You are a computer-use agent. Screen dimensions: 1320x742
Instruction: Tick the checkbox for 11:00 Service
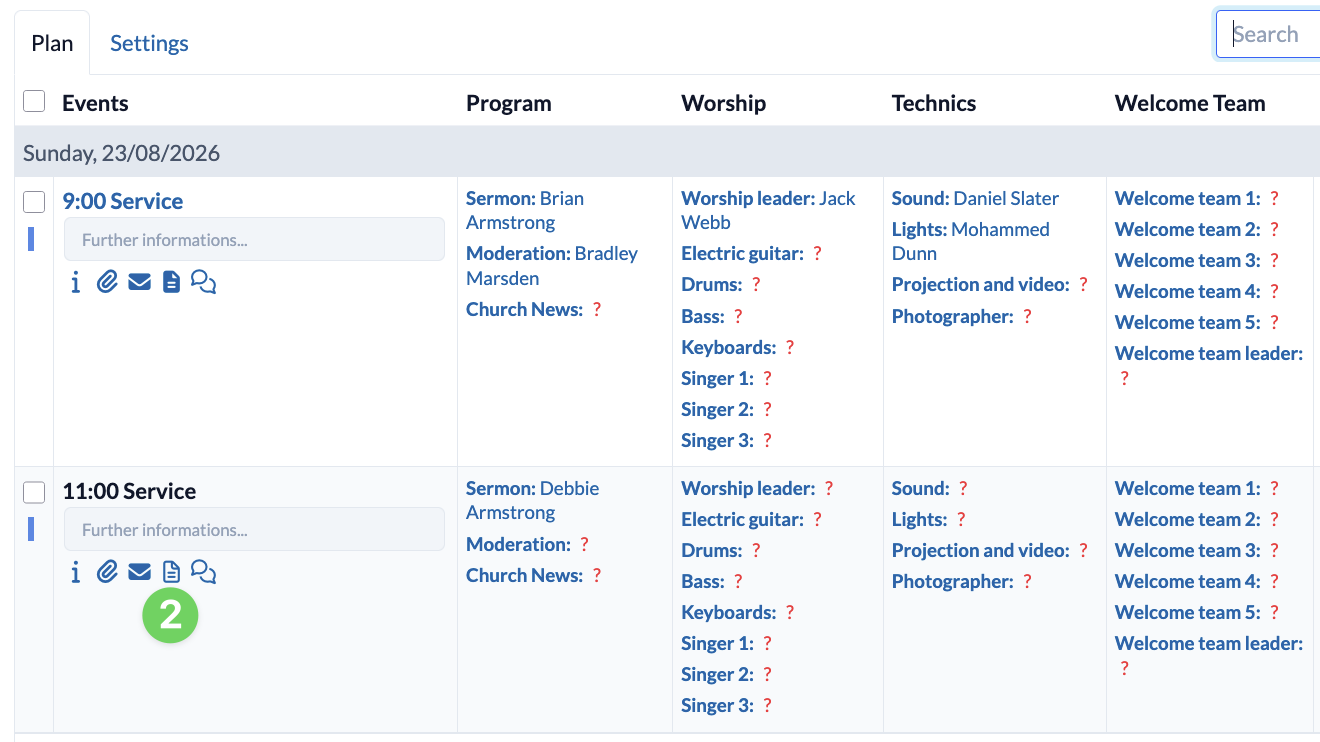(34, 492)
